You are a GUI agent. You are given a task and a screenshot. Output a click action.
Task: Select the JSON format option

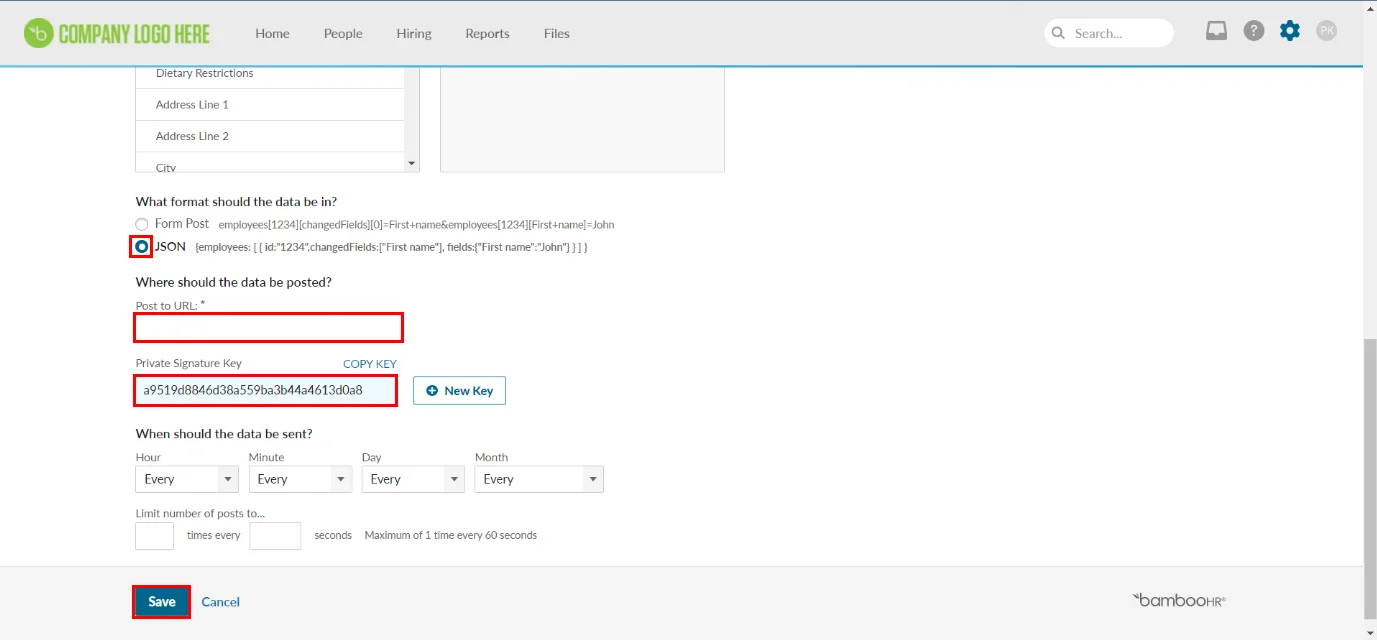click(141, 246)
